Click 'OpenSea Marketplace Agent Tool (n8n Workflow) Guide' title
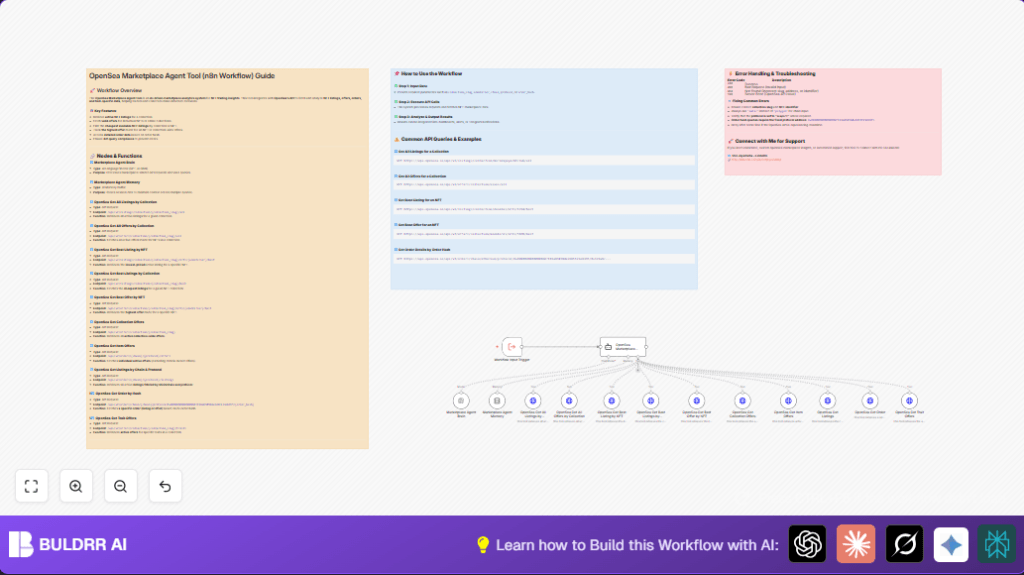The height and width of the screenshot is (575, 1024). point(182,76)
